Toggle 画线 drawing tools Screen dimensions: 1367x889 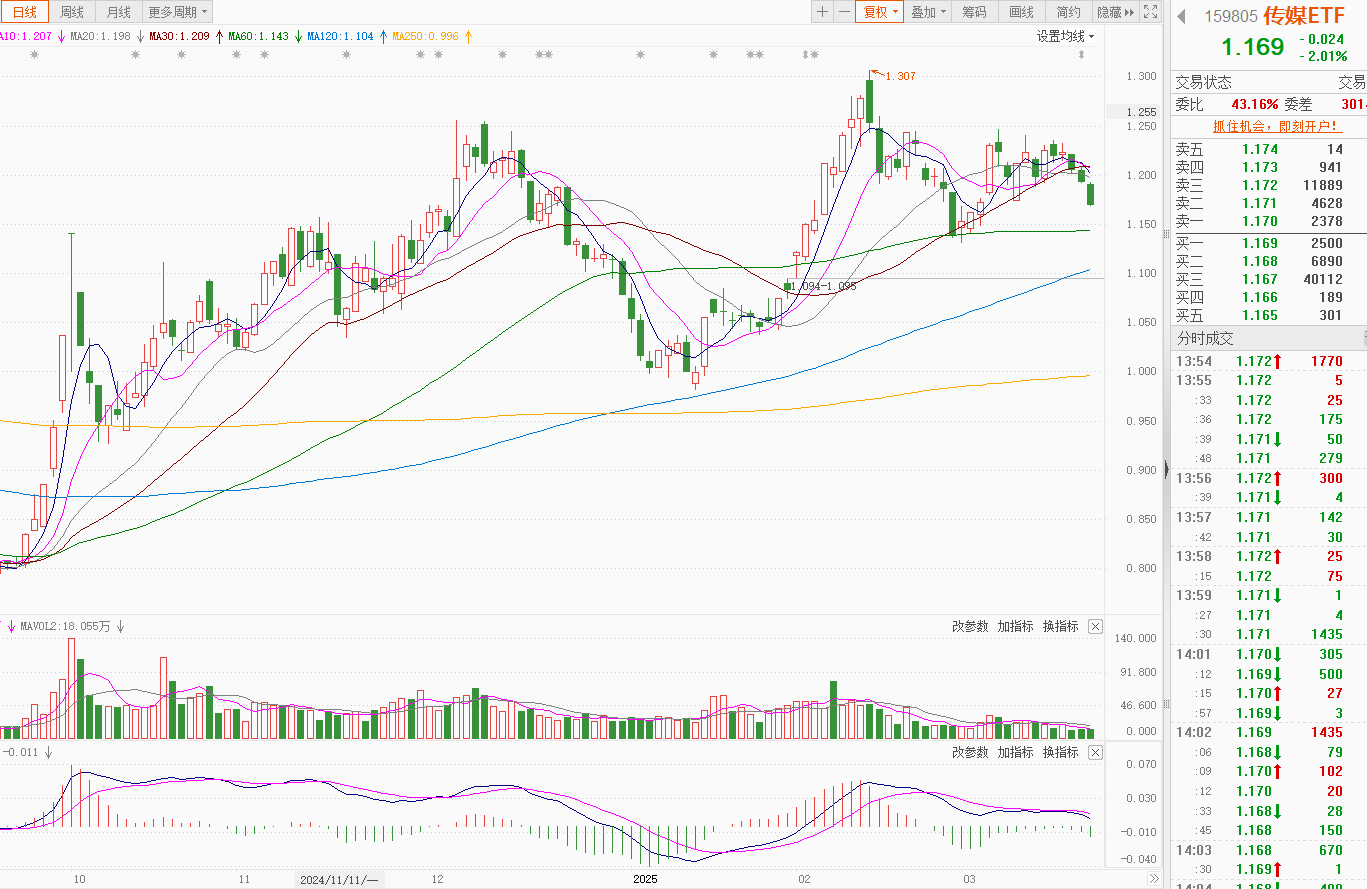pos(1021,12)
